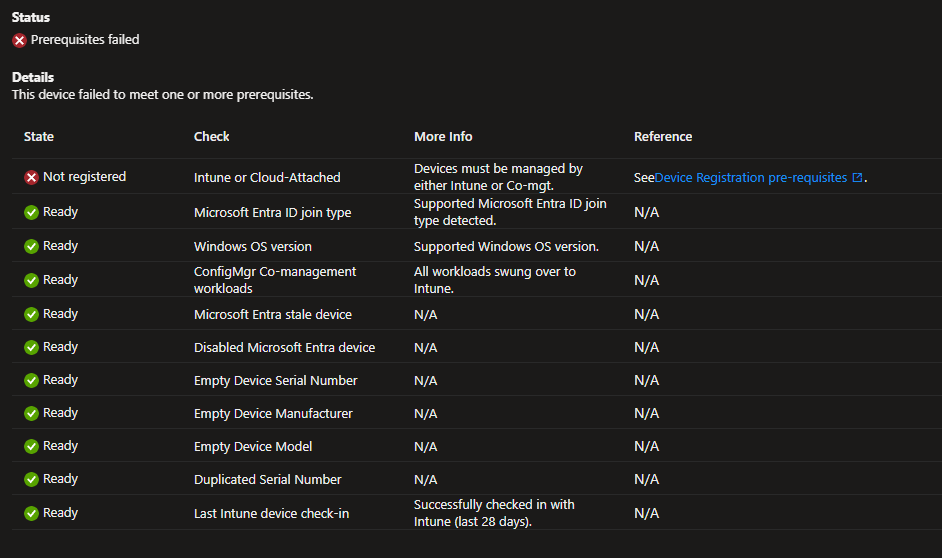This screenshot has width=942, height=558.
Task: Click Ready text in Windows OS version row
Action: pos(61,246)
